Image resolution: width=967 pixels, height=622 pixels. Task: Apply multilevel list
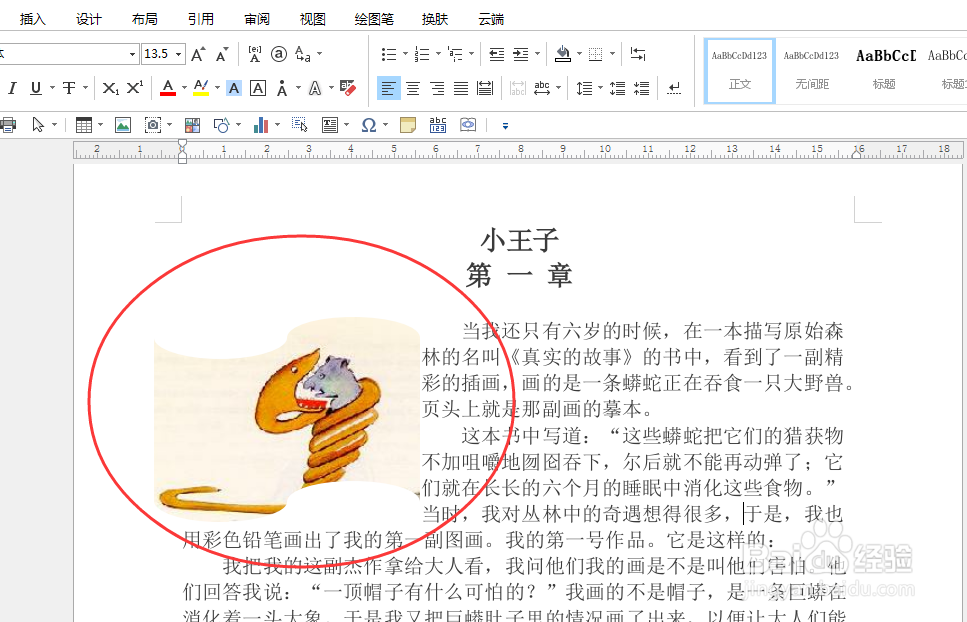[455, 54]
